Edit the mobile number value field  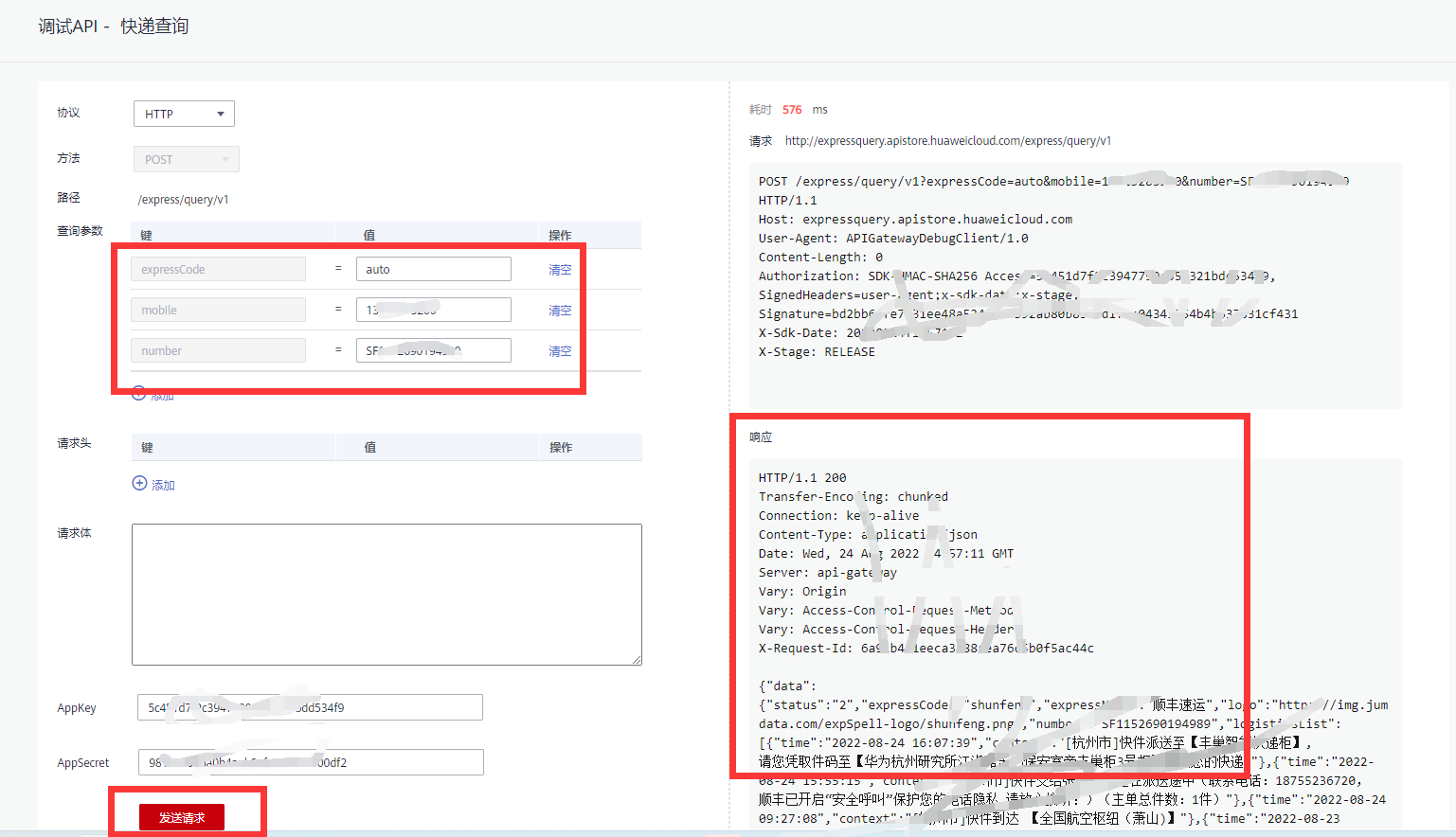(x=434, y=310)
